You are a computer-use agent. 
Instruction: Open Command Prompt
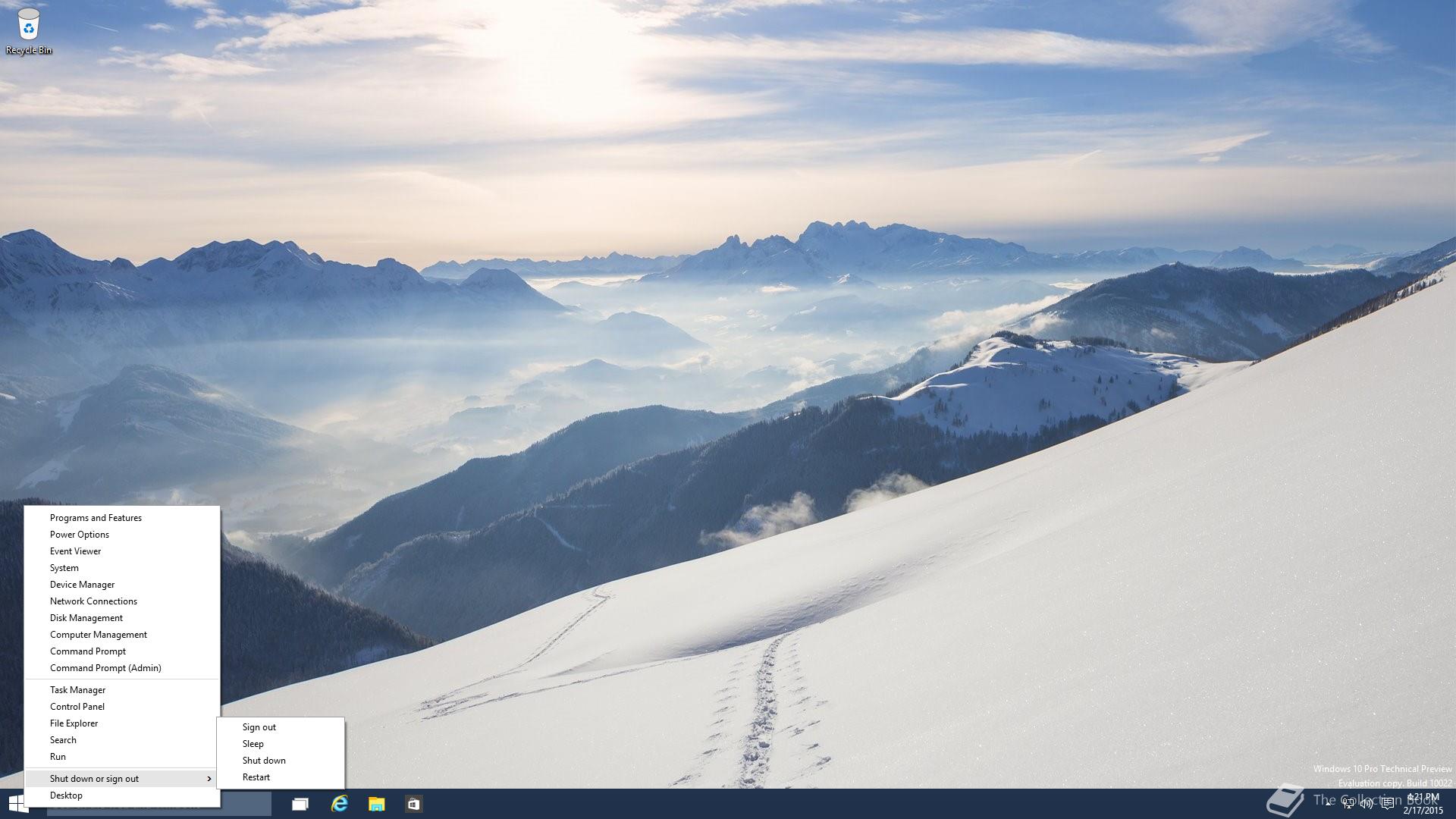[122, 651]
